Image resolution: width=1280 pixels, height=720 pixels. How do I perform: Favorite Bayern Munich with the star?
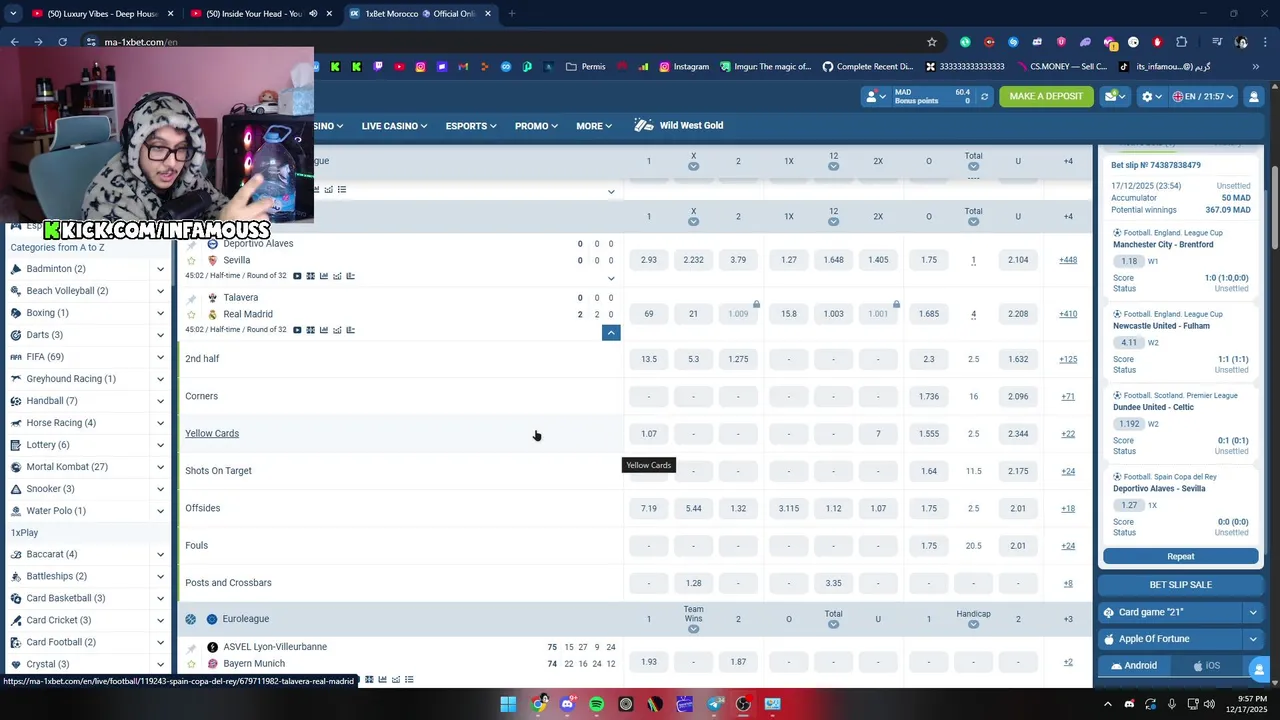tap(191, 663)
